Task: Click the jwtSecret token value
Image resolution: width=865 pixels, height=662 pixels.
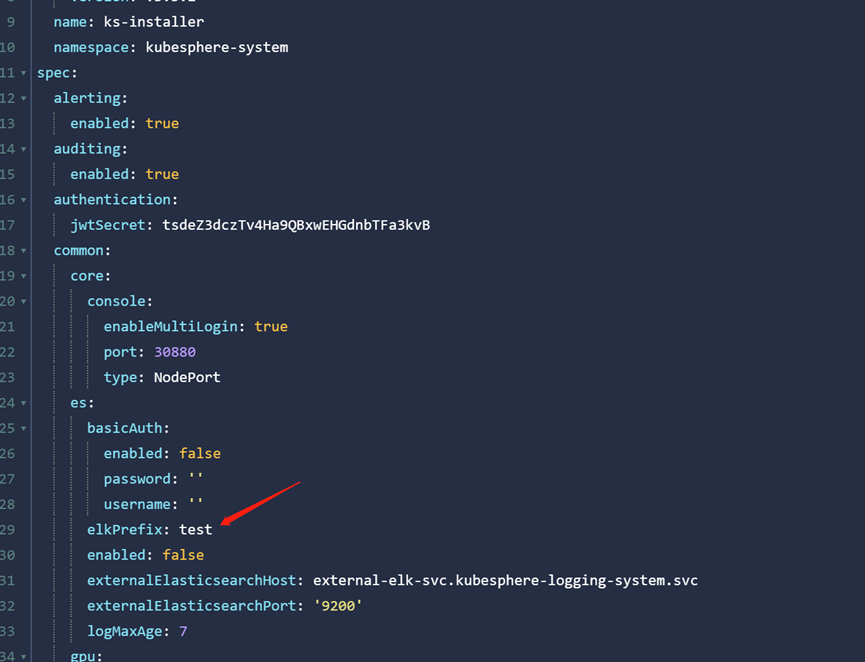Action: [296, 225]
